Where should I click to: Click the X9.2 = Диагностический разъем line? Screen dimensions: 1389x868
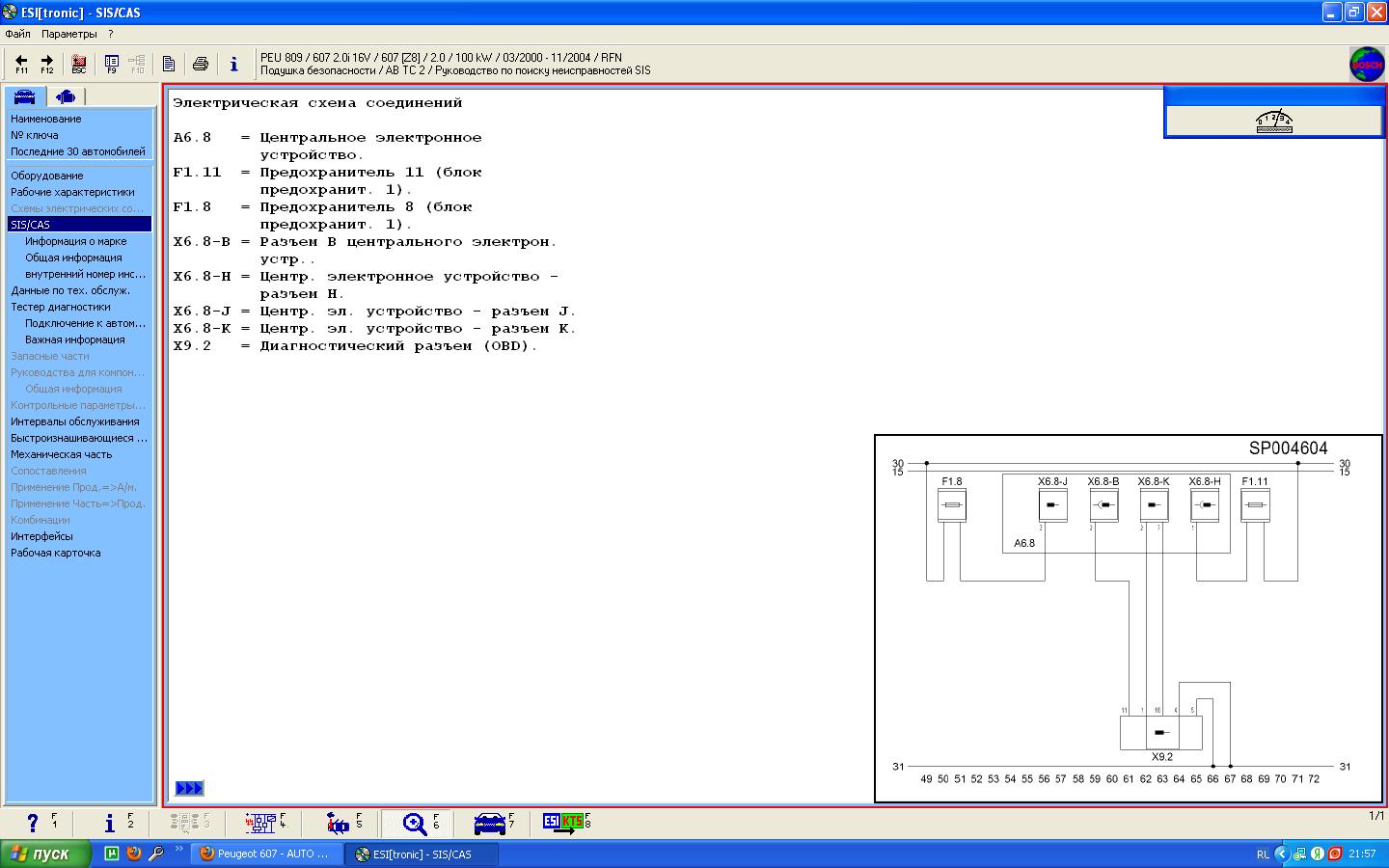(355, 346)
